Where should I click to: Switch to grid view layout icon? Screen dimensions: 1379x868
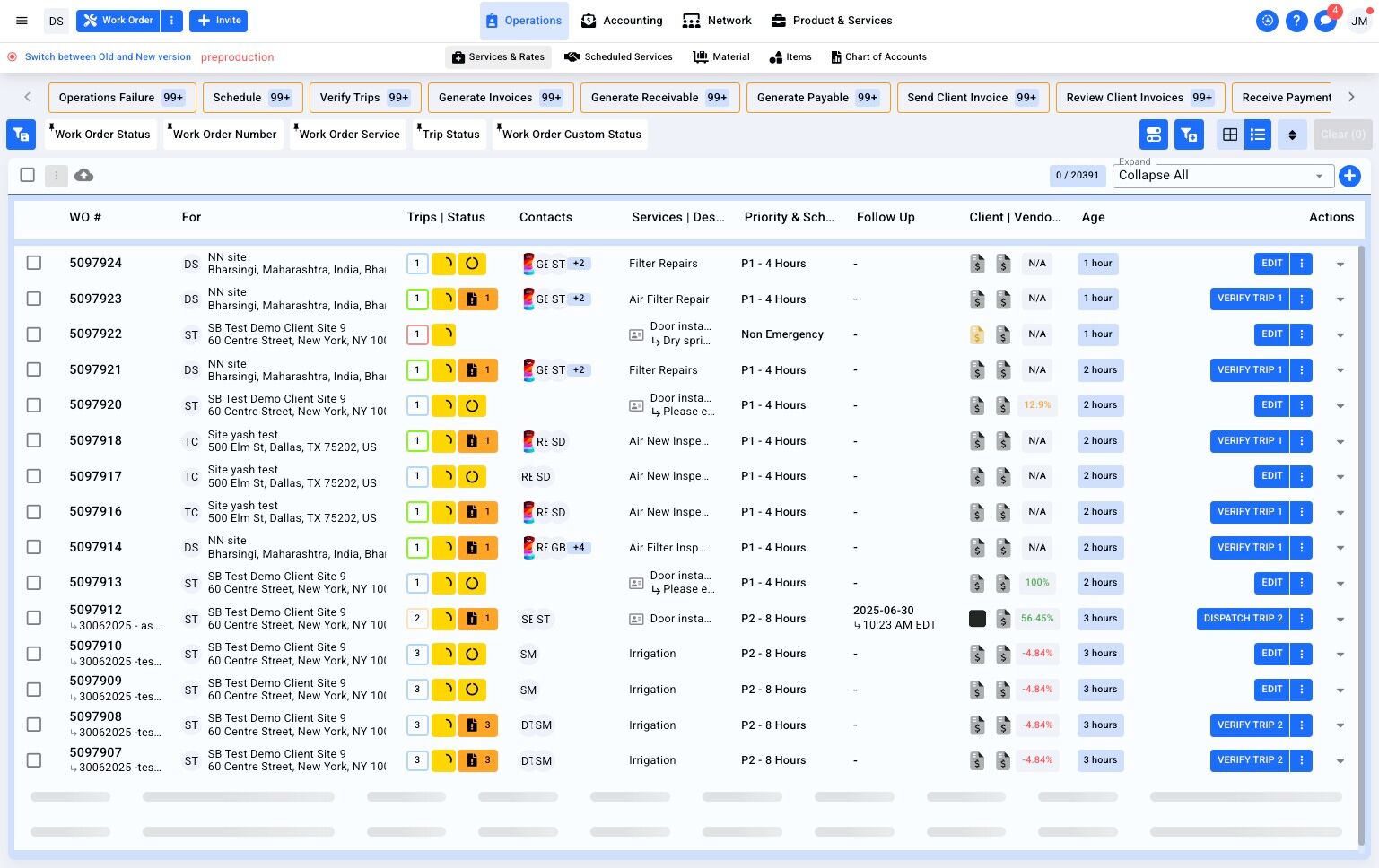click(x=1230, y=135)
